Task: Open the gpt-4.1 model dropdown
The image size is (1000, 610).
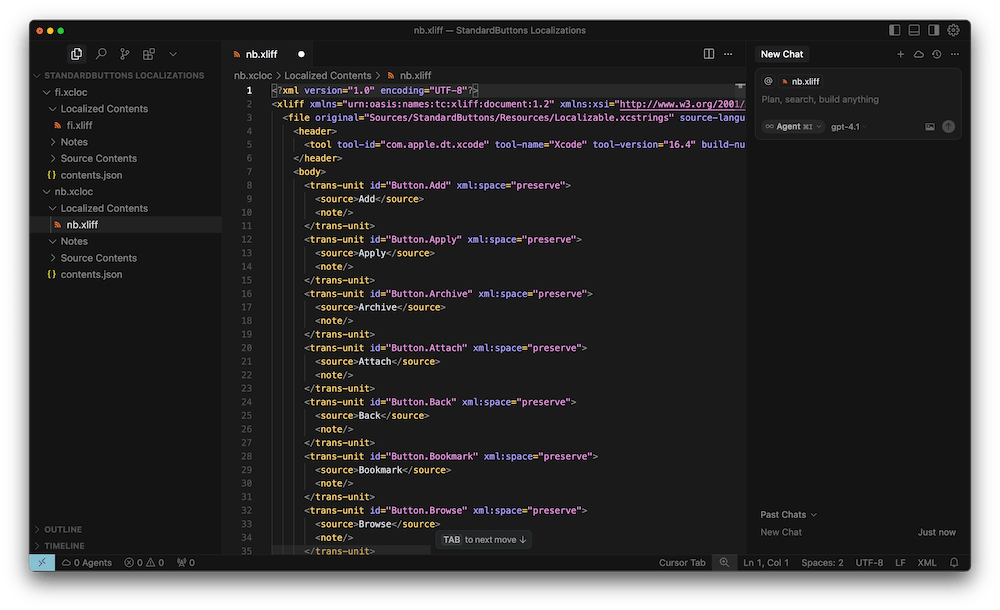Action: (x=848, y=126)
